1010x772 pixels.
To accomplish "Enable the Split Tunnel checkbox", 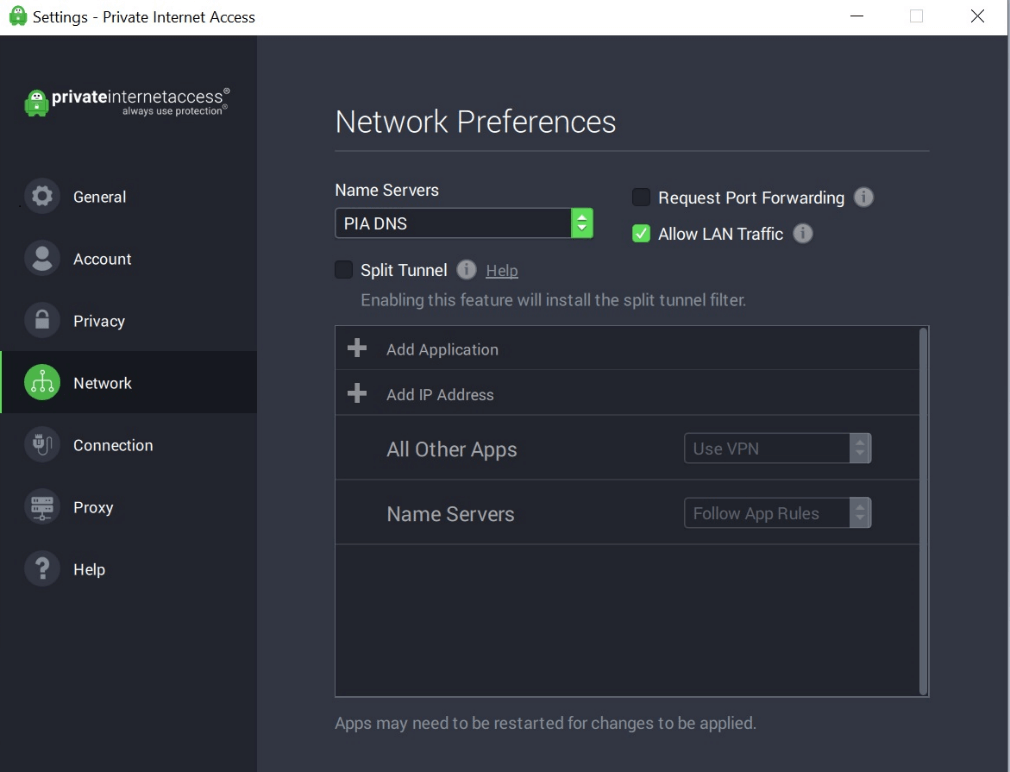I will click(x=344, y=269).
